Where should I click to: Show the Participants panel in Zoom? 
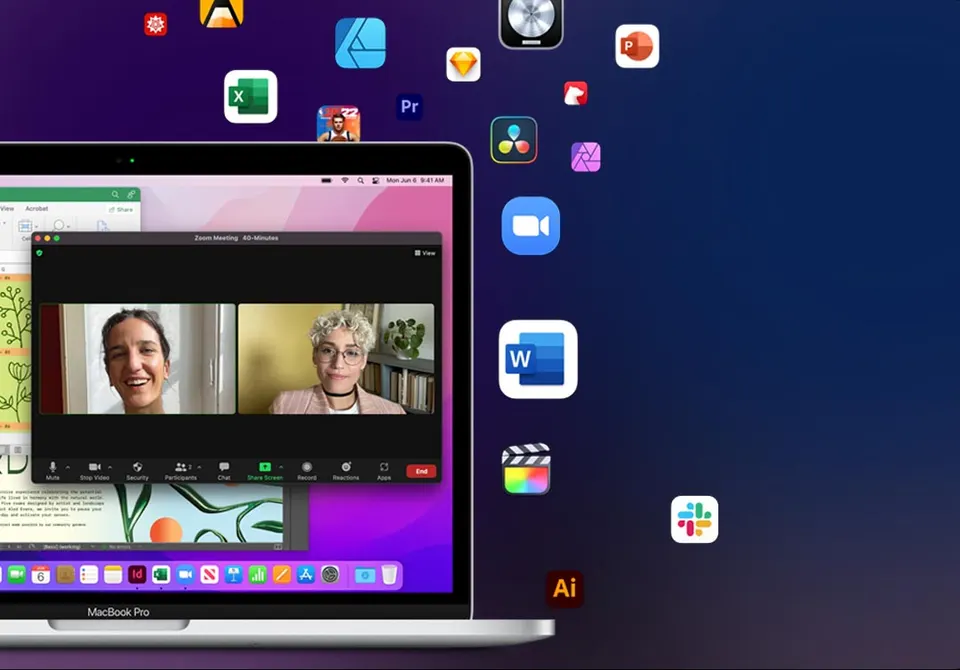coord(181,470)
